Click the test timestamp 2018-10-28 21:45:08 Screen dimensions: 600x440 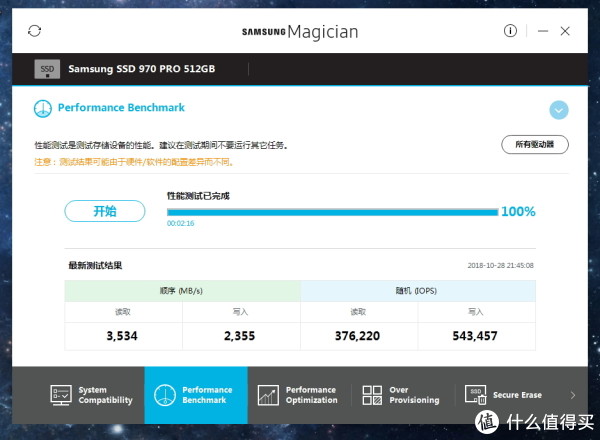tap(501, 266)
